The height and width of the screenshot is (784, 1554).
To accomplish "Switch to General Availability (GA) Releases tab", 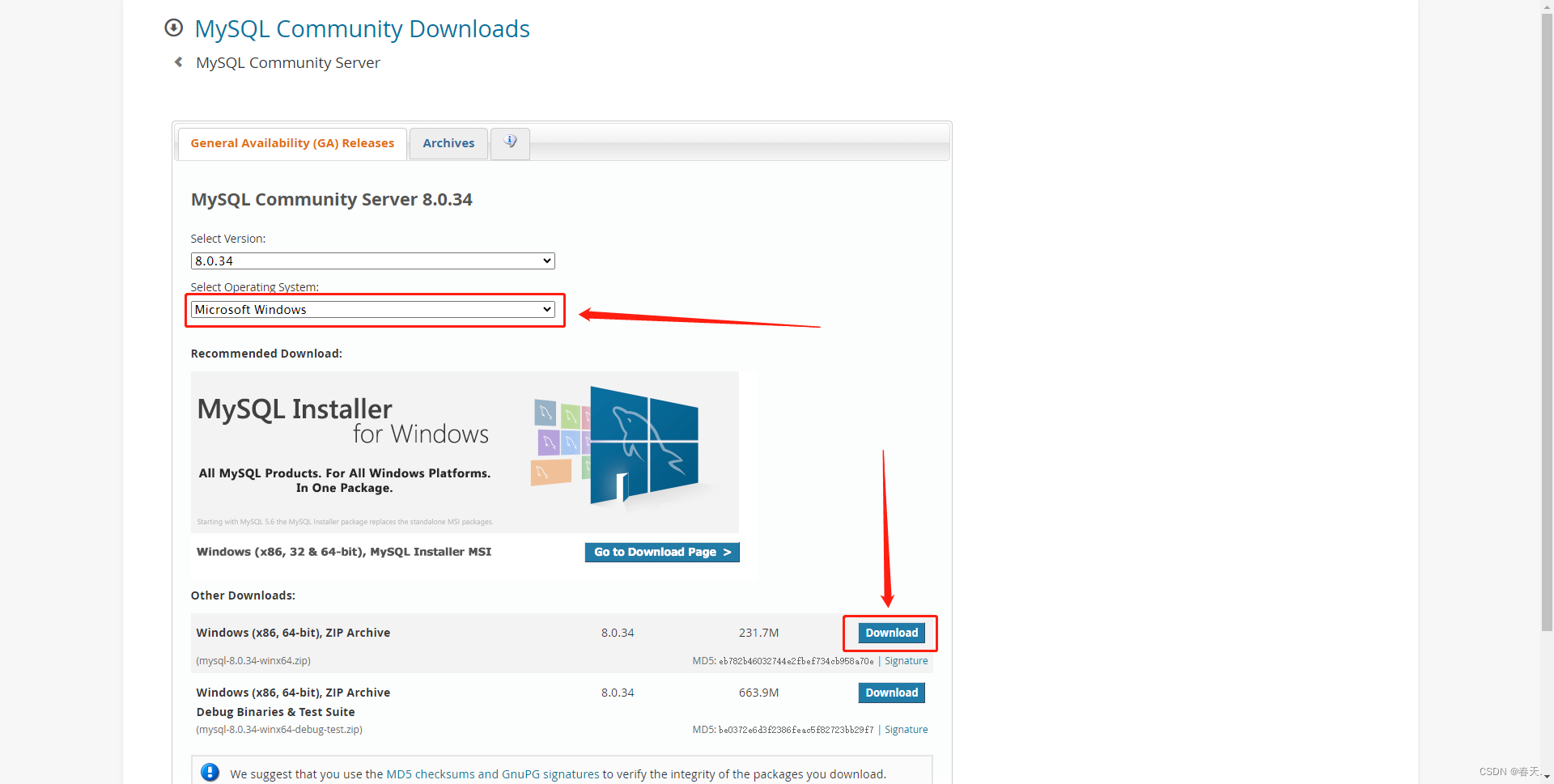I will [292, 143].
